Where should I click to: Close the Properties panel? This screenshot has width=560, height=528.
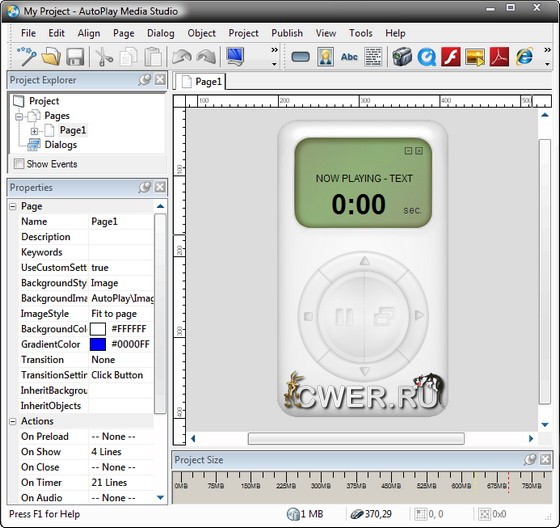[x=160, y=187]
